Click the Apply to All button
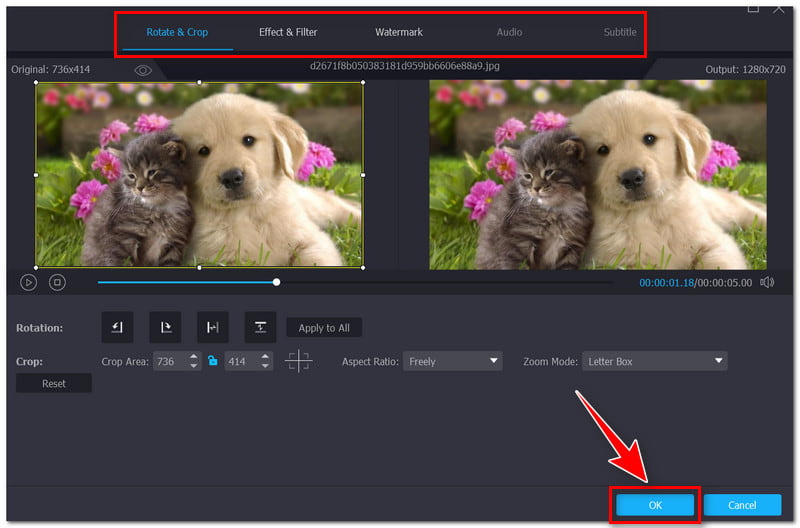 tap(324, 328)
